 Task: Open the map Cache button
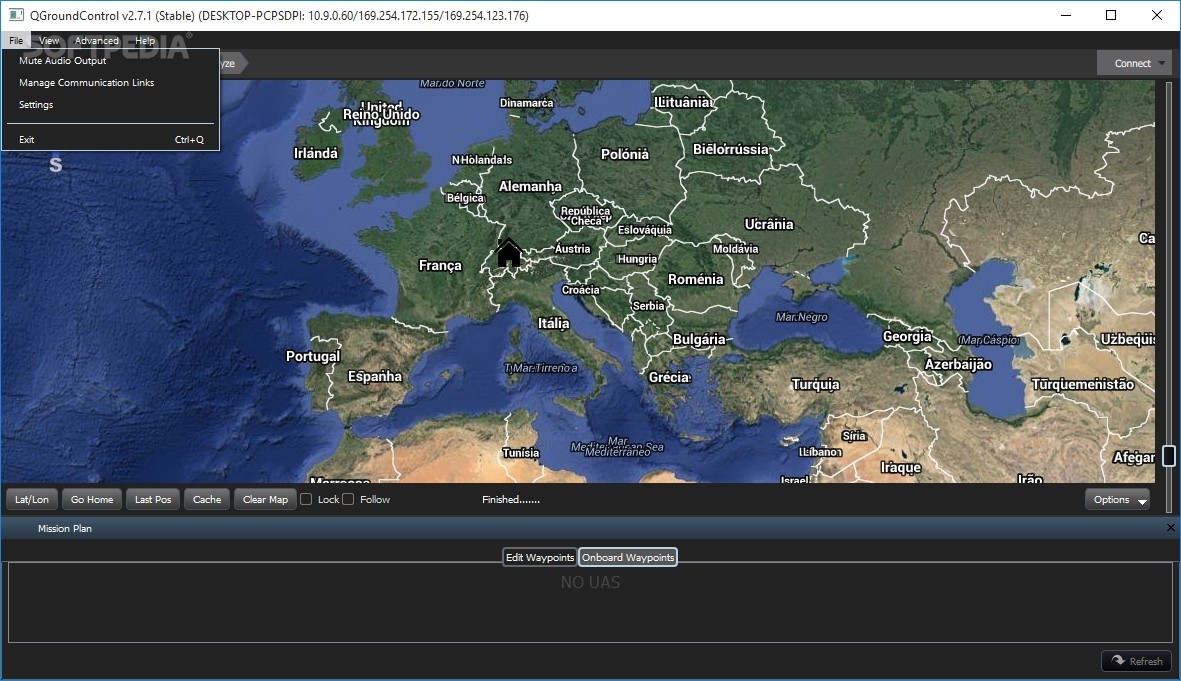(207, 499)
